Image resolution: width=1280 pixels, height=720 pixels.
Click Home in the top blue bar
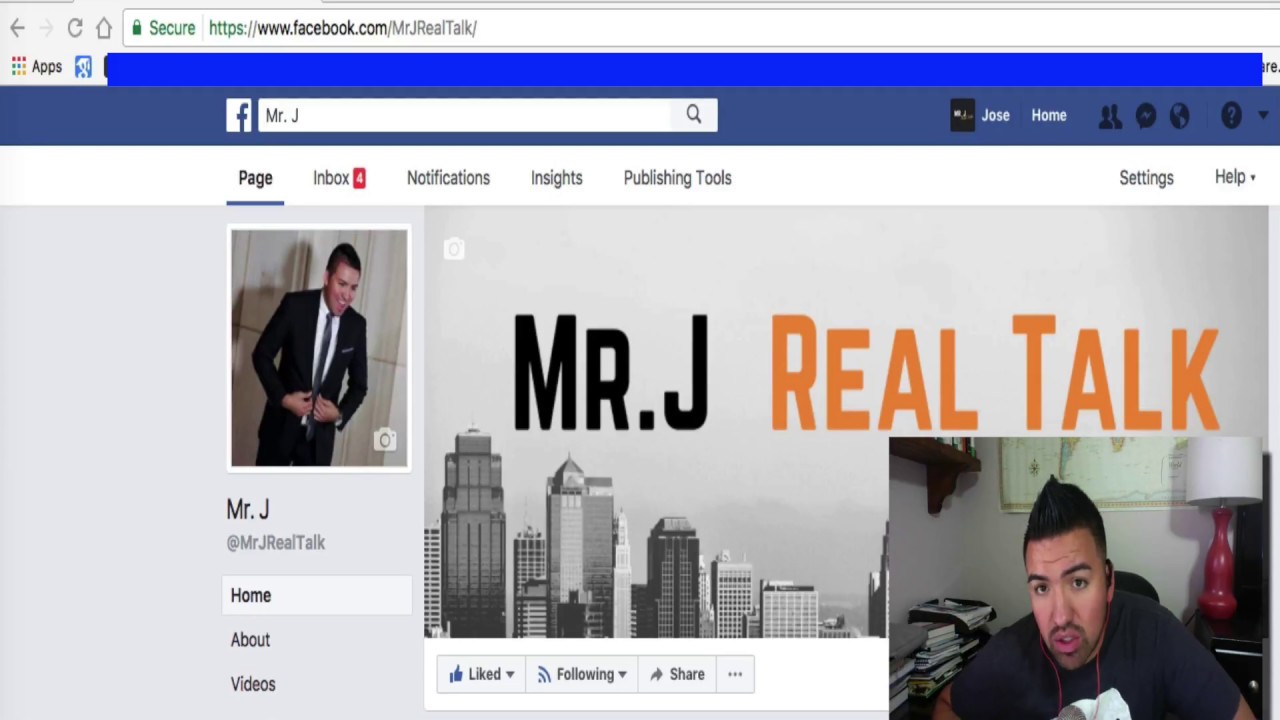(1049, 115)
